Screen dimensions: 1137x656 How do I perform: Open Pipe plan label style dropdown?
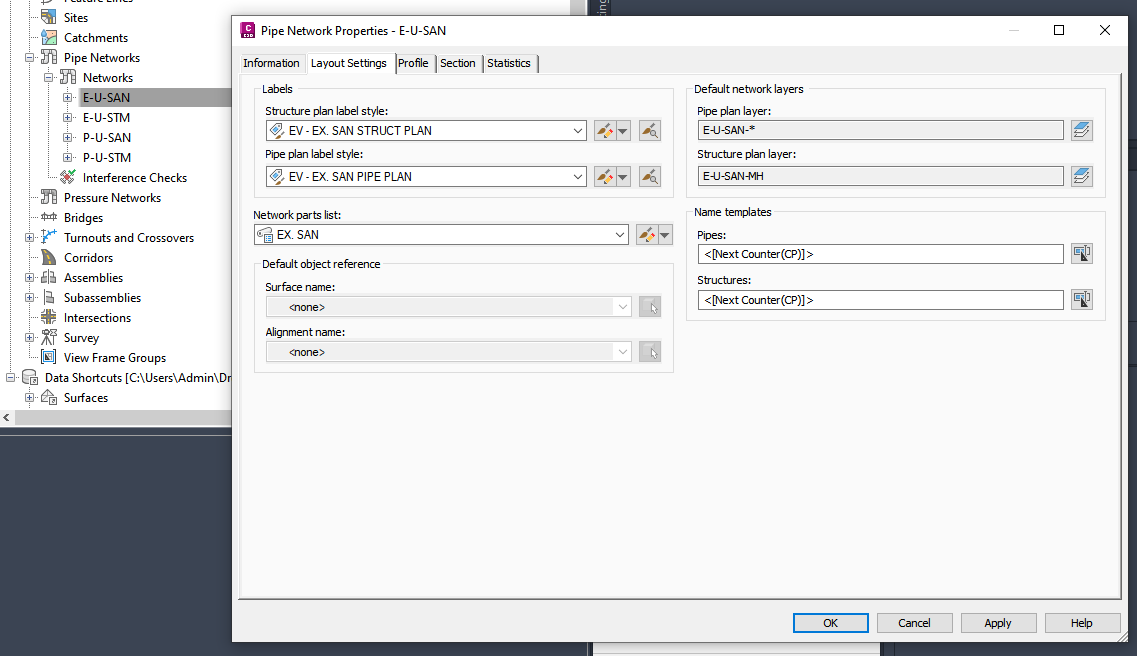click(577, 177)
